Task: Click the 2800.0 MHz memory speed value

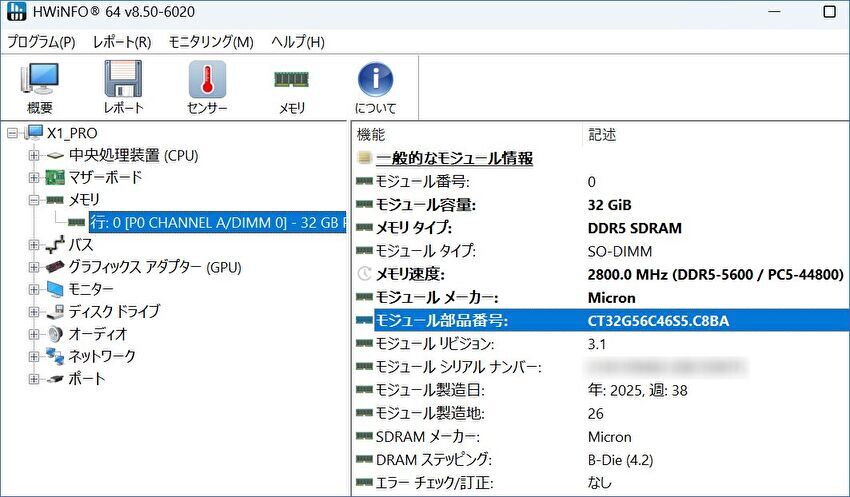Action: (x=716, y=275)
